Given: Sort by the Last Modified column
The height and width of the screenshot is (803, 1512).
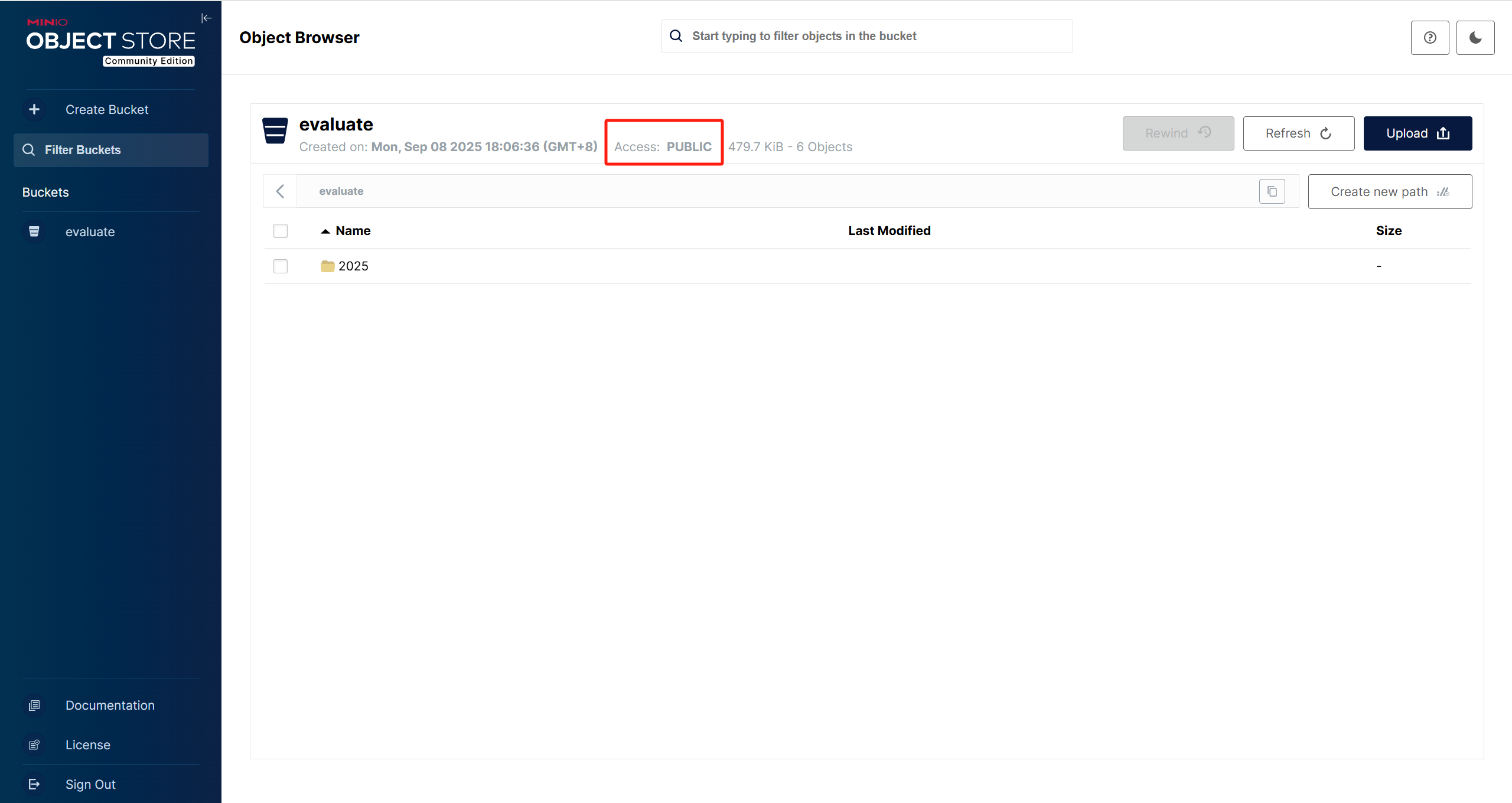Looking at the screenshot, I should (889, 231).
